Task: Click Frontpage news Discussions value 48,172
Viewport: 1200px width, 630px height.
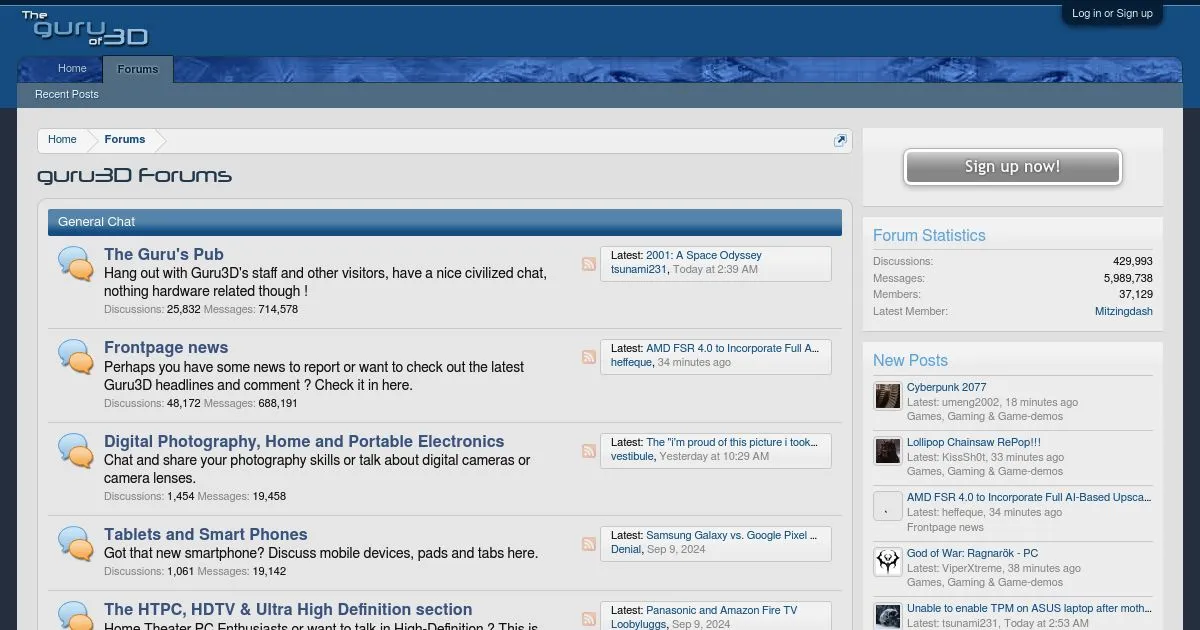Action: click(184, 403)
